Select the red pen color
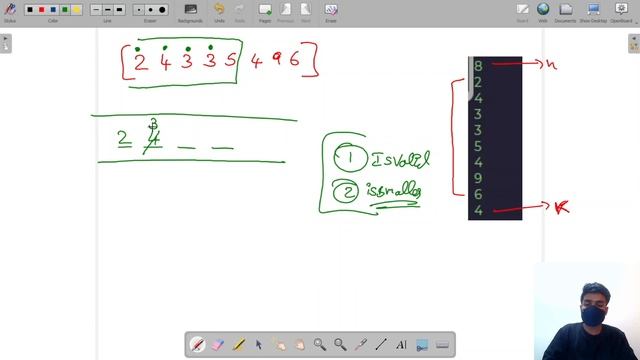Screen dimensions: 640x360 tap(41, 9)
